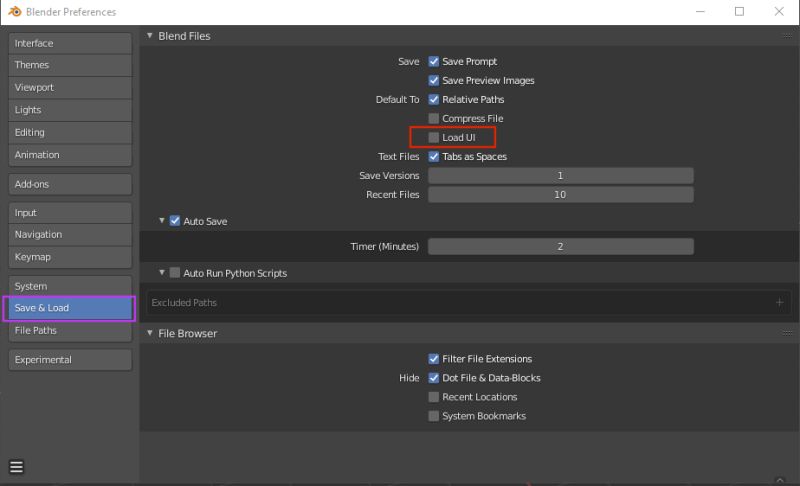The width and height of the screenshot is (800, 486).
Task: Open the Animation preferences tab
Action: (70, 155)
